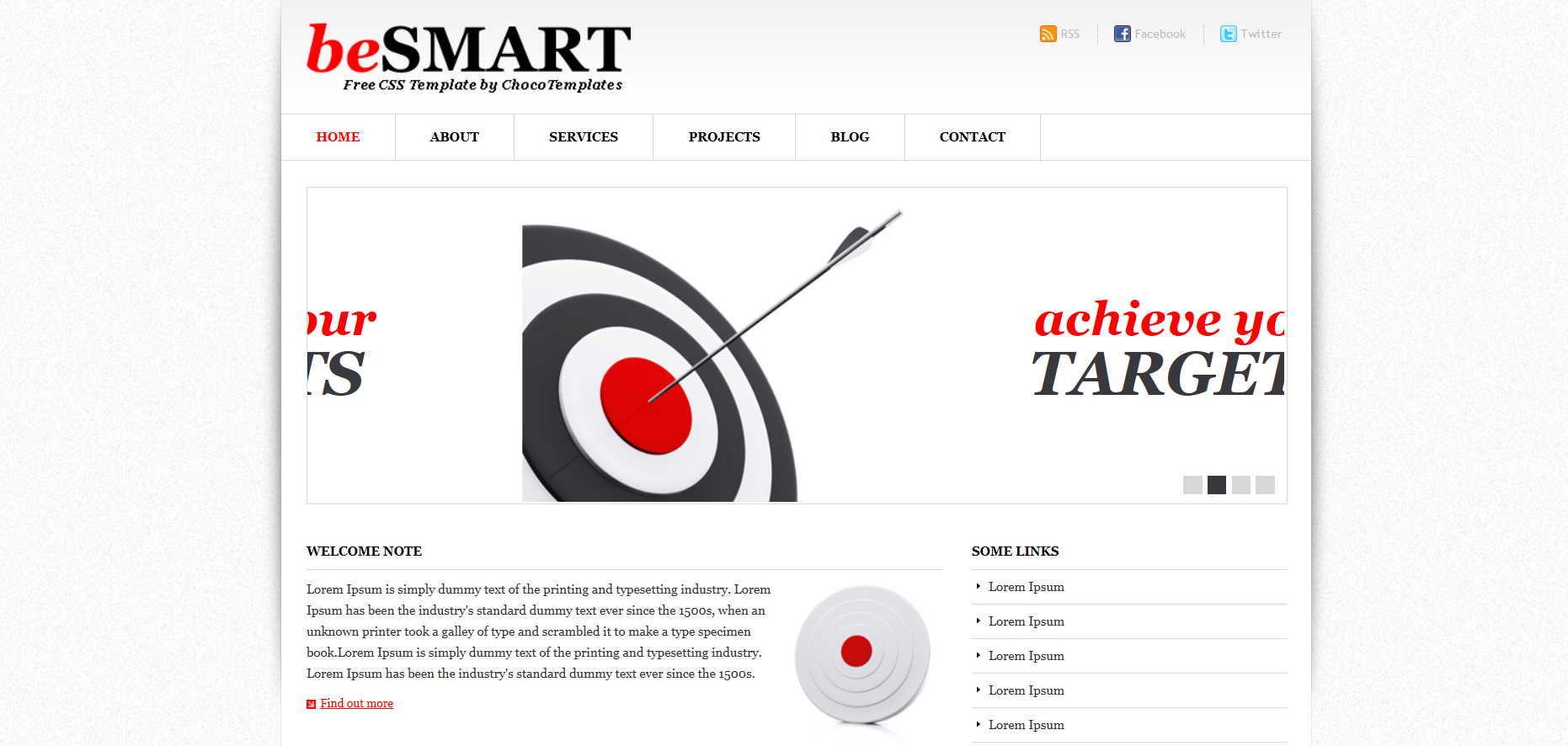Jump to the fourth slide indicator
1568x746 pixels.
point(1265,485)
